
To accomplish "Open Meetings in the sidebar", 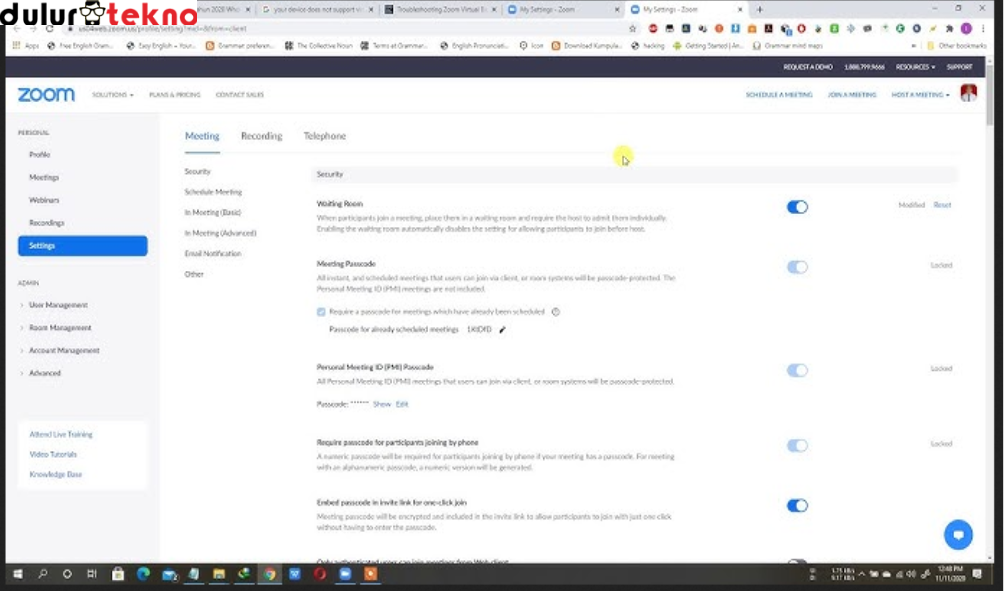I will pyautogui.click(x=44, y=177).
